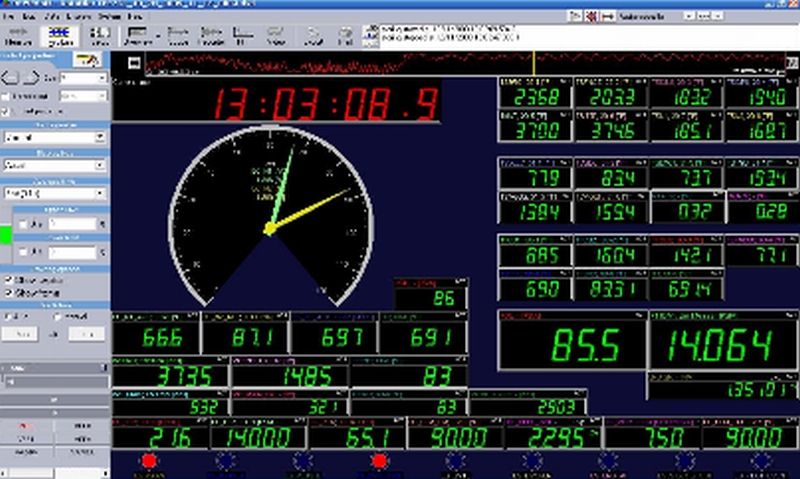Open the last small dropdown arrow in top-right toolbar
This screenshot has width=800, height=479.
point(718,16)
